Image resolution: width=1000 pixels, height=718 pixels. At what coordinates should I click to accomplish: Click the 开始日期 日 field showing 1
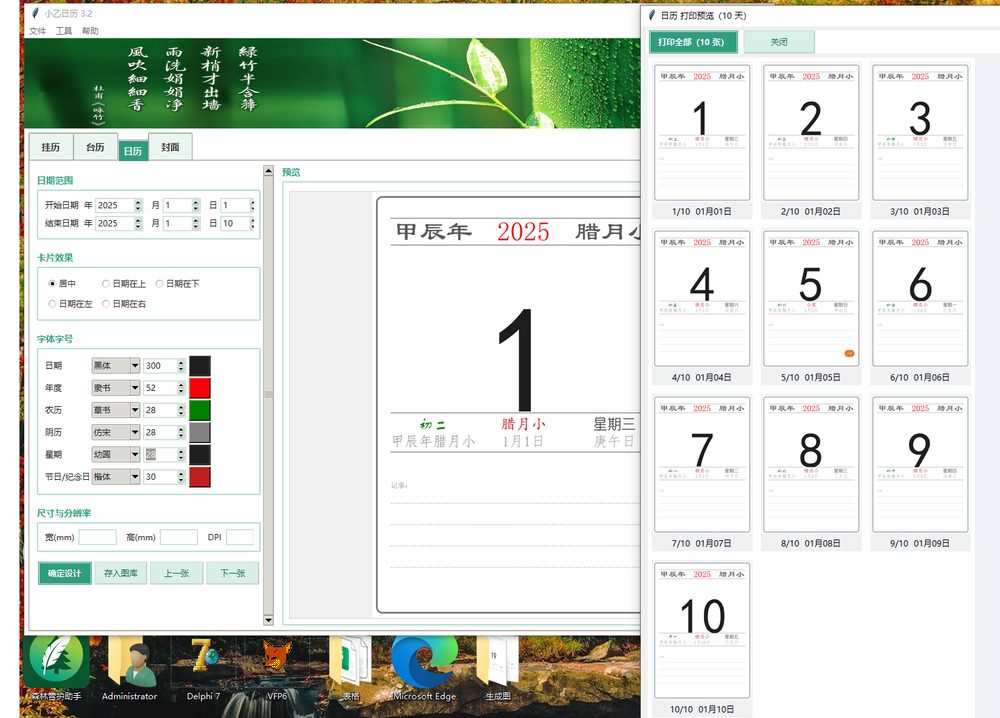(235, 205)
